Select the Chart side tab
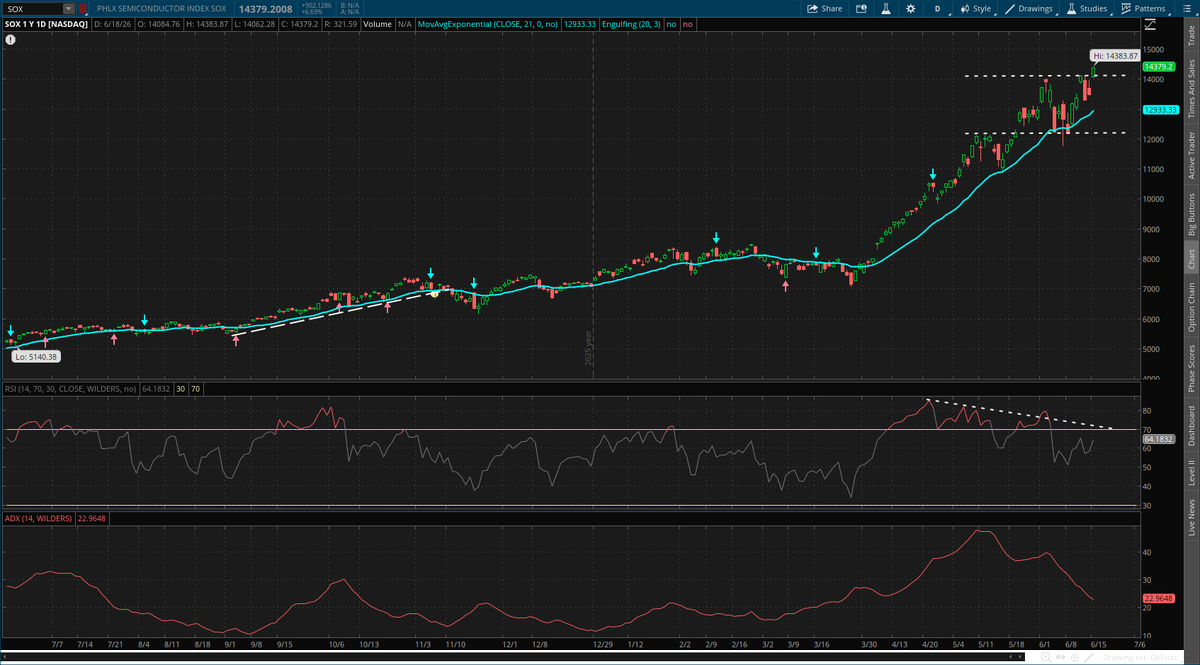 (x=1191, y=260)
